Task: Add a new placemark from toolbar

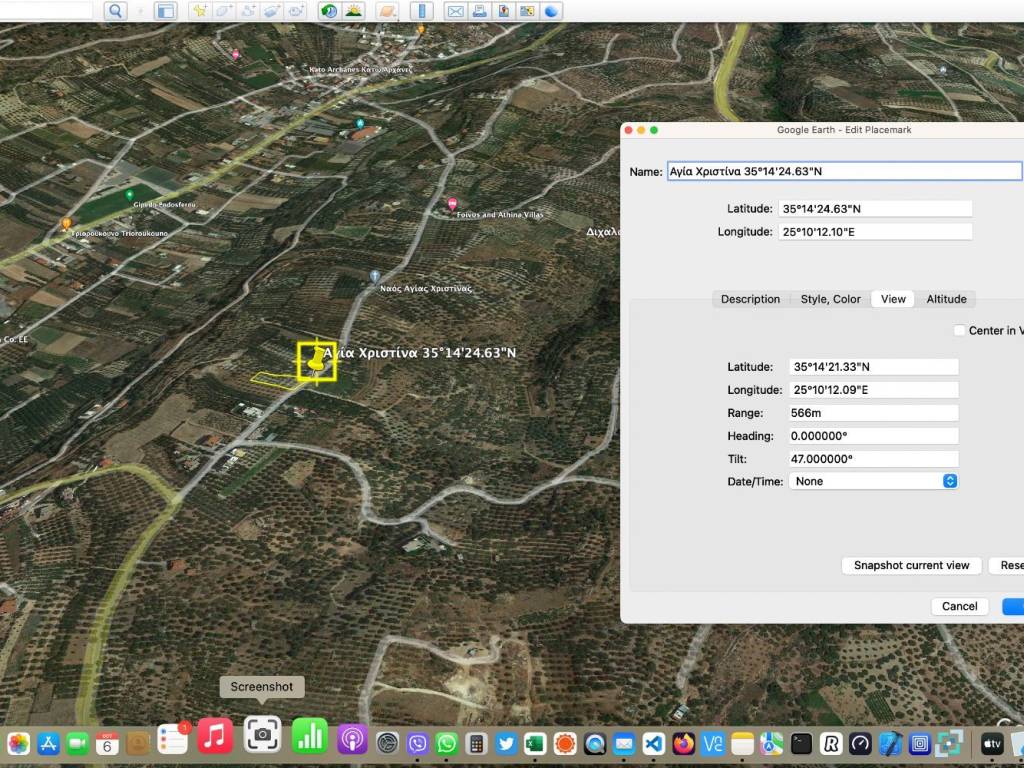Action: [200, 11]
